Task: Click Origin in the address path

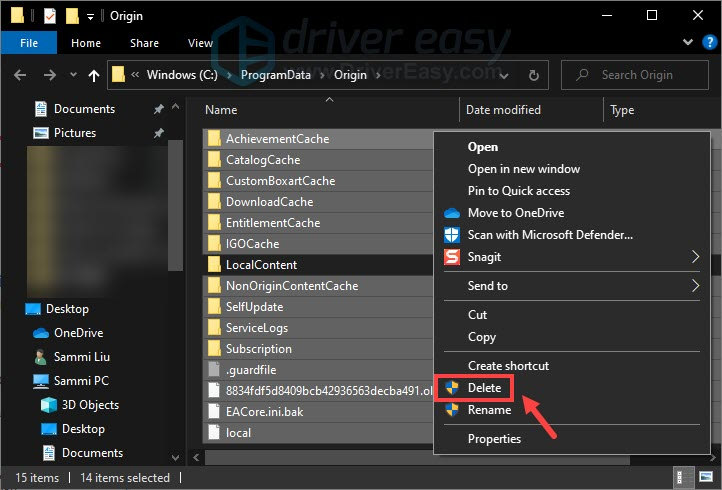Action: (350, 75)
